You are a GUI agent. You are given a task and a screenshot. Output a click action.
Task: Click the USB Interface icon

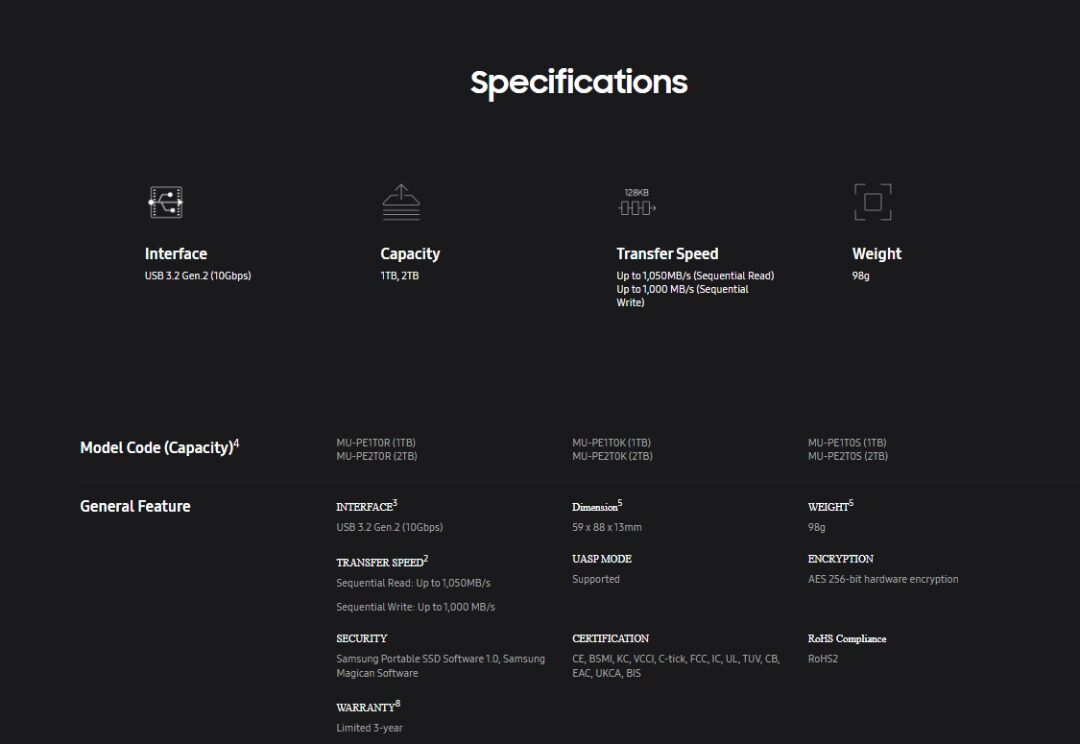[165, 202]
